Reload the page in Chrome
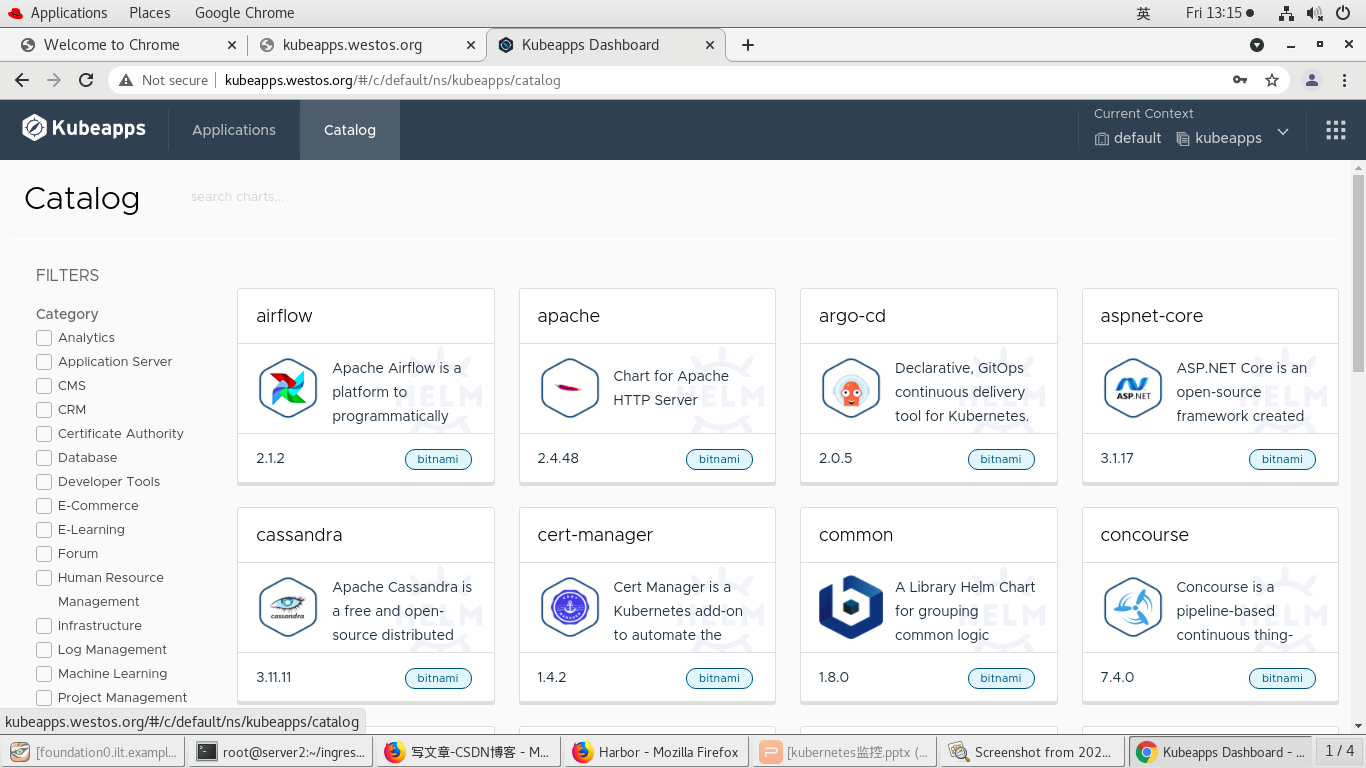The image size is (1366, 768). [86, 80]
